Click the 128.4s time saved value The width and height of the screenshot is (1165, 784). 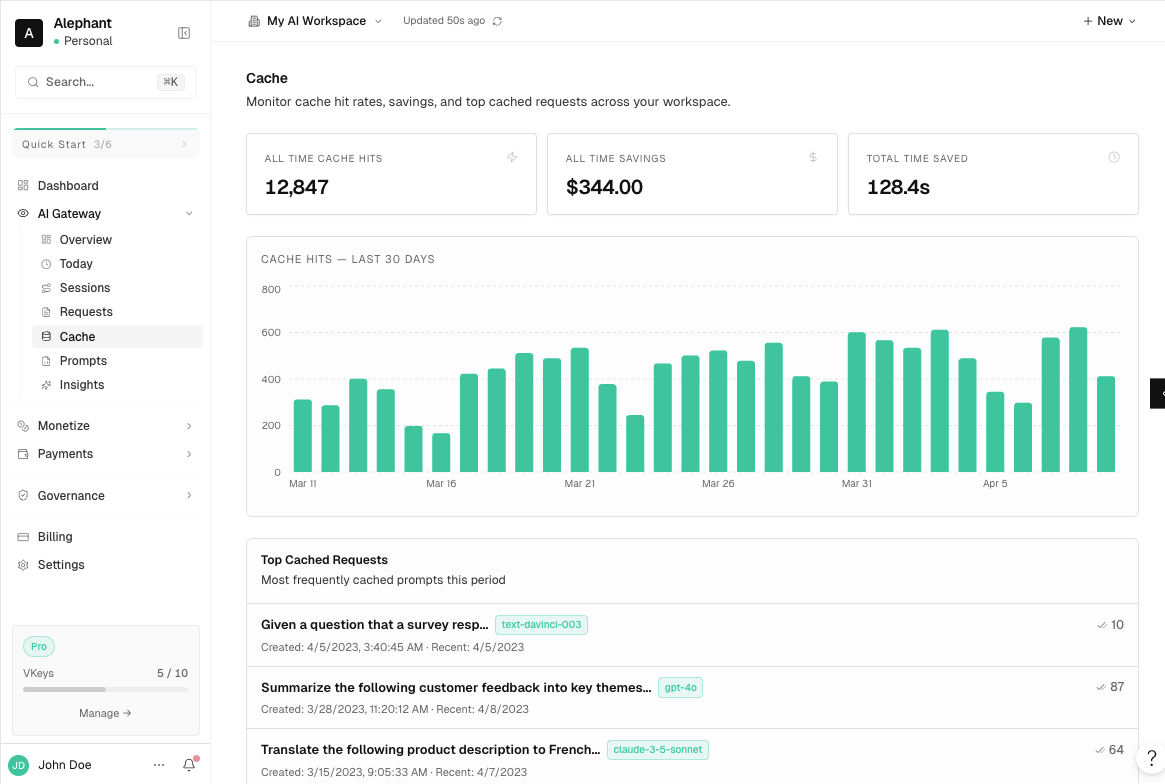click(898, 187)
